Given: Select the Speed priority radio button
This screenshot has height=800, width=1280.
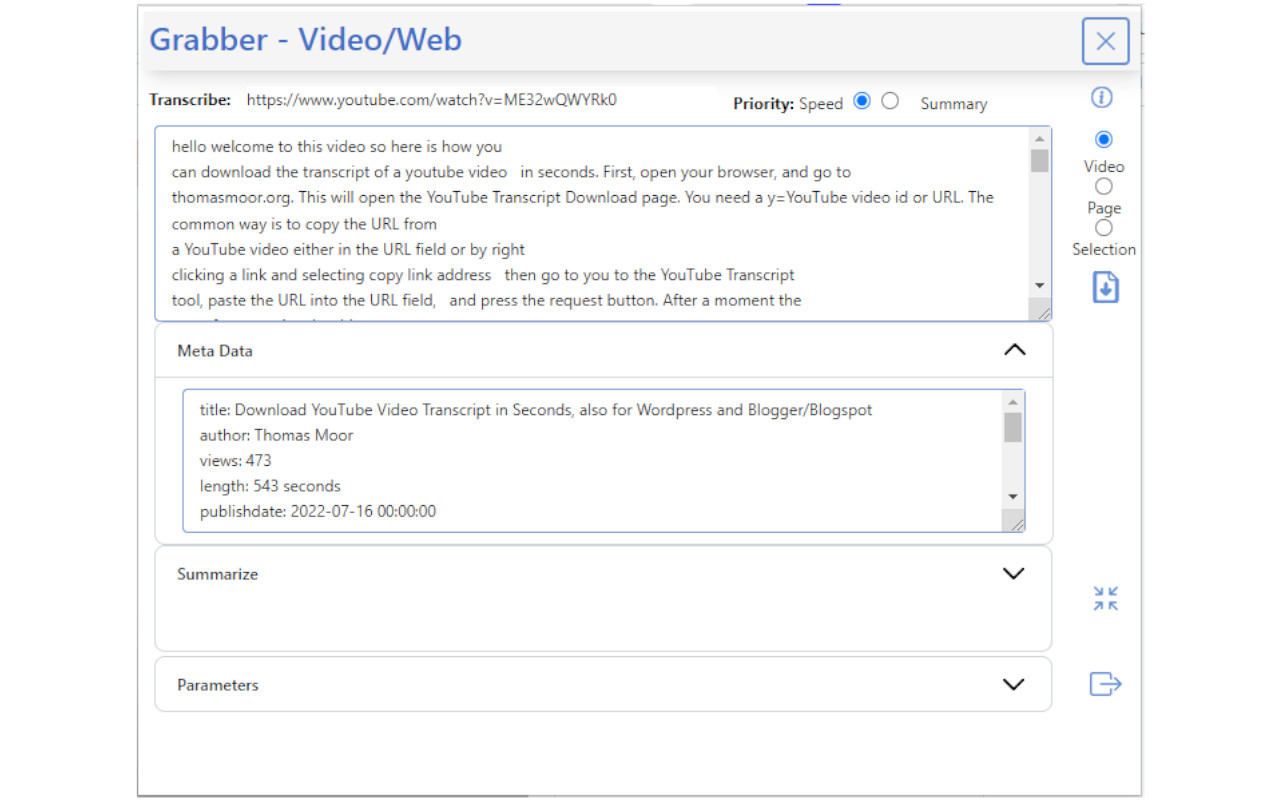Looking at the screenshot, I should (x=862, y=100).
